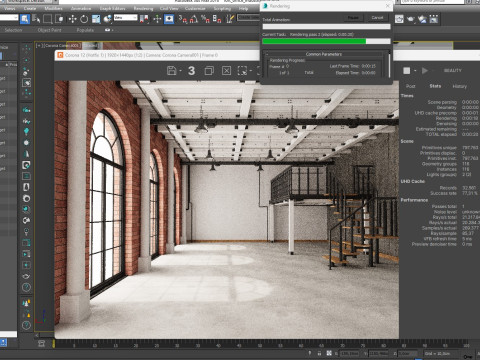Click the Total Animation progress bar
The image size is (480, 360).
(326, 27)
